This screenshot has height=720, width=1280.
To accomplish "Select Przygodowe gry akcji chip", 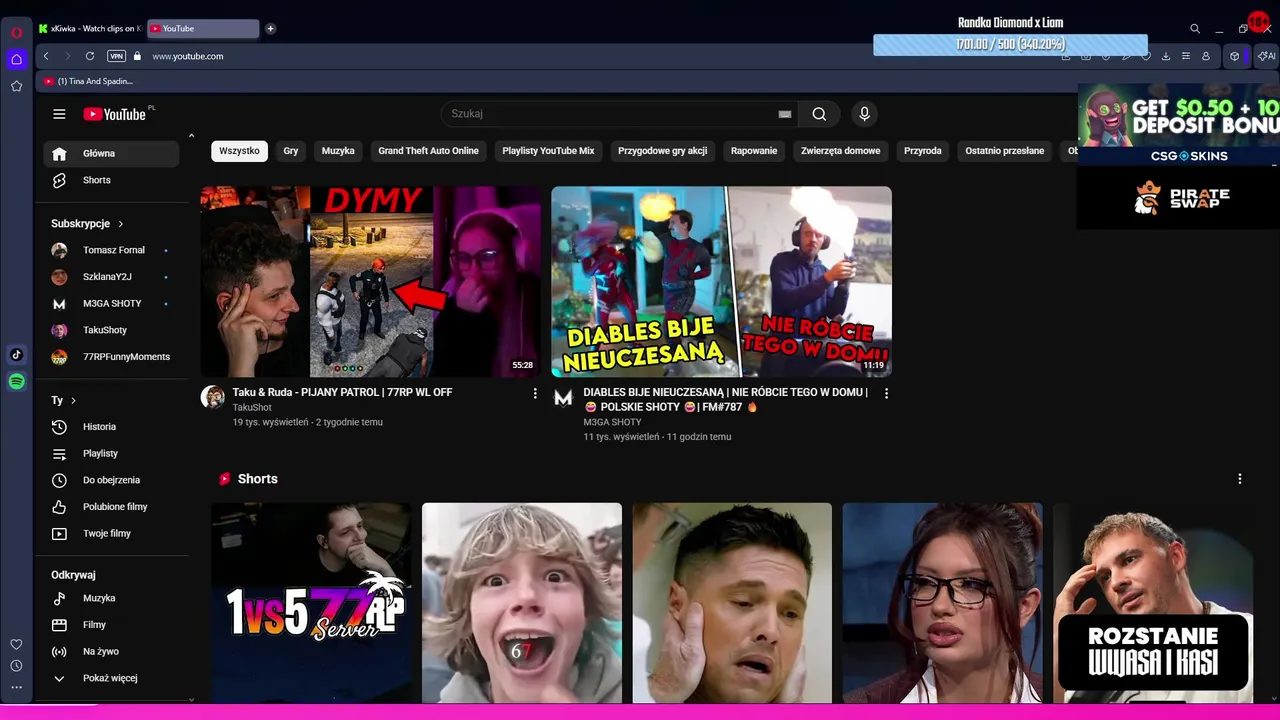I will (x=663, y=151).
